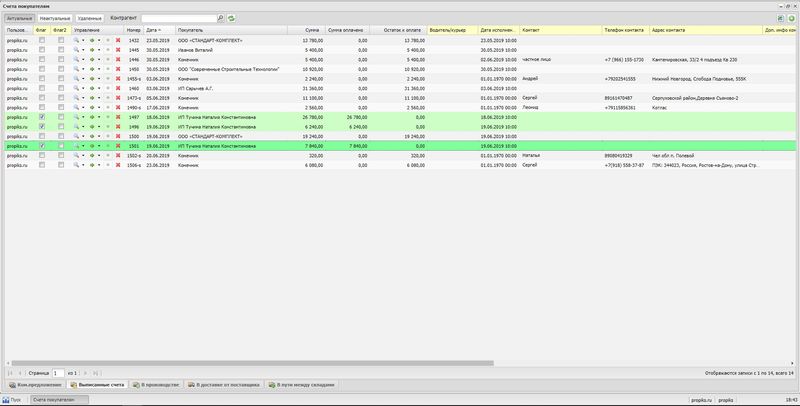Select the Актуальные filter button
800x406 pixels.
[20, 18]
